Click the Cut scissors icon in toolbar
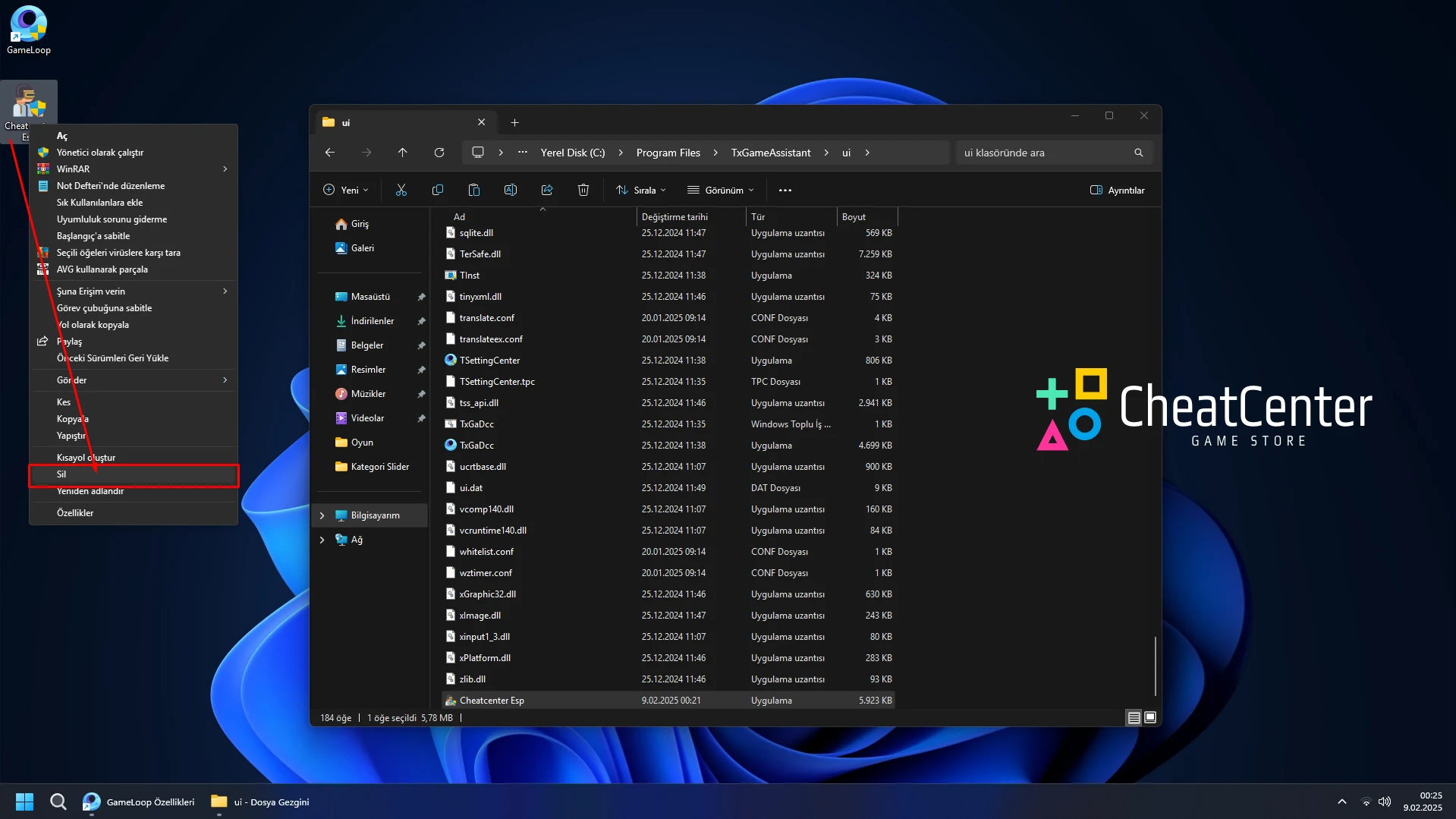 (401, 190)
